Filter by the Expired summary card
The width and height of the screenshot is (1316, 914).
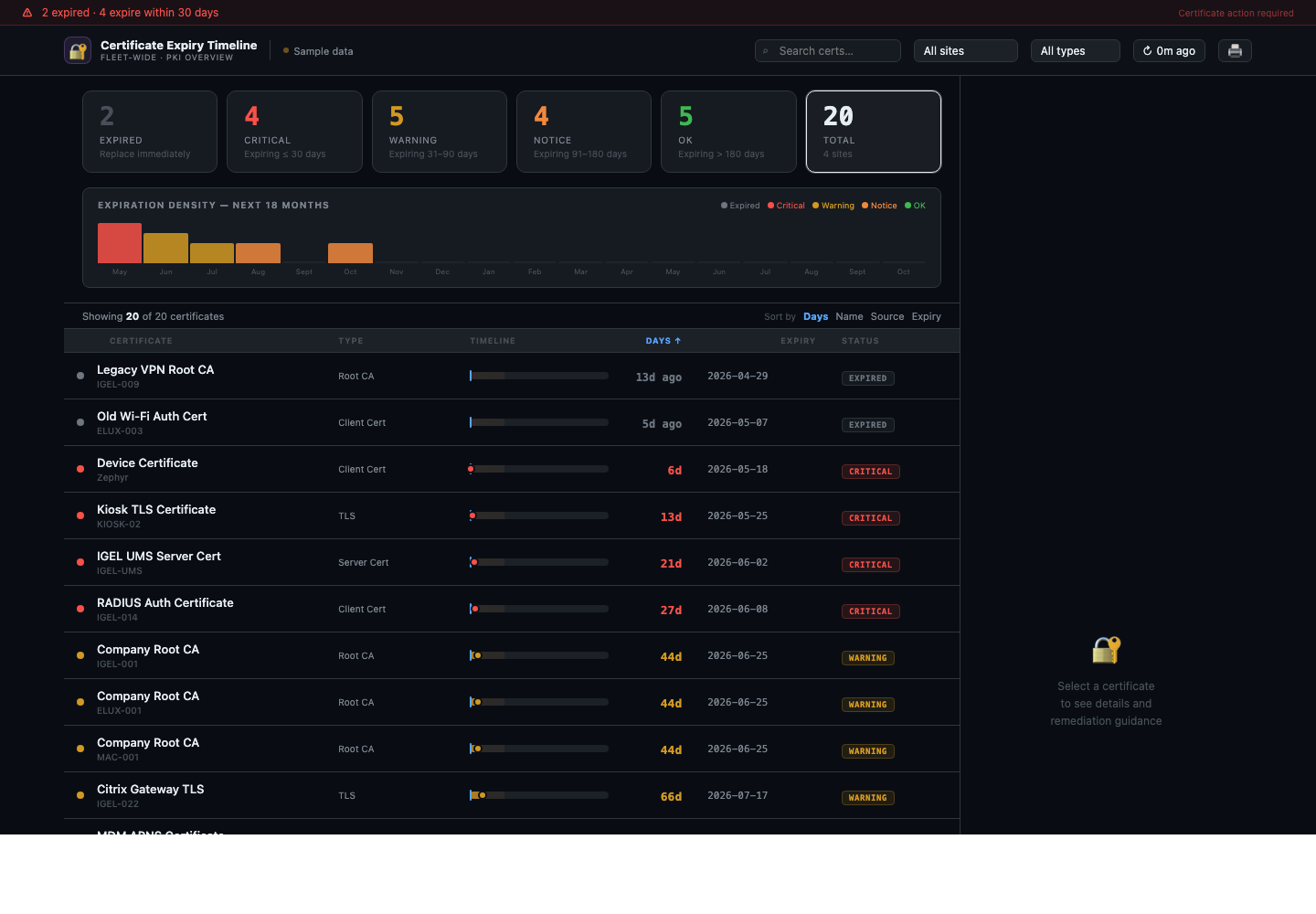coord(150,132)
